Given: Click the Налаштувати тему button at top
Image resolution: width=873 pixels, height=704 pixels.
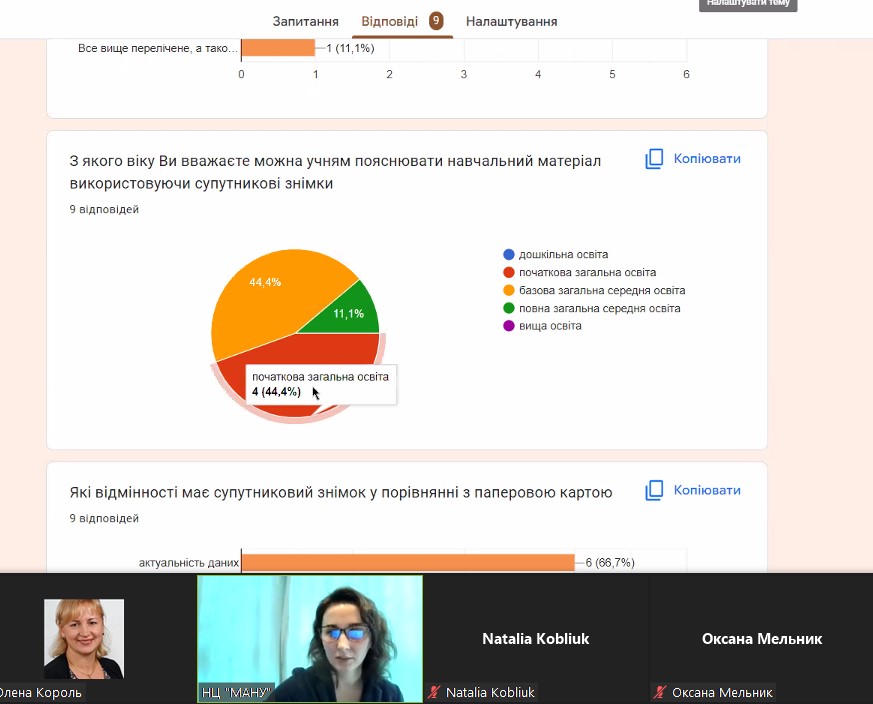Looking at the screenshot, I should pyautogui.click(x=747, y=4).
